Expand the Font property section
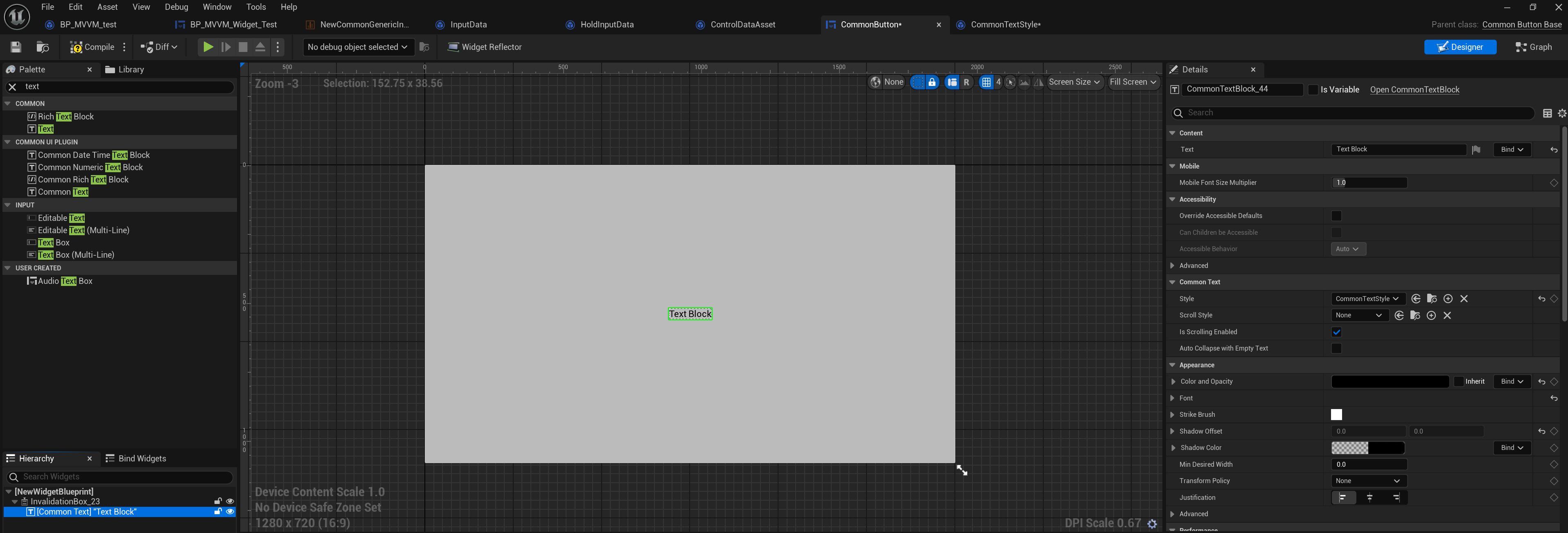The width and height of the screenshot is (1568, 533). point(1172,398)
